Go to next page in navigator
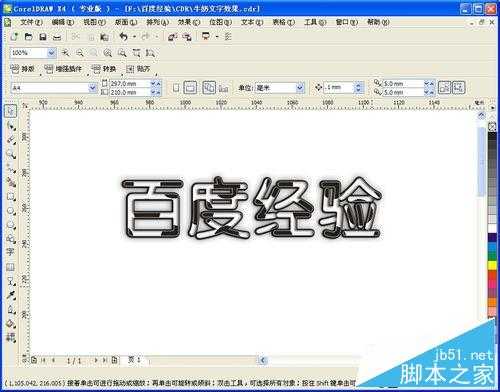 96,360
